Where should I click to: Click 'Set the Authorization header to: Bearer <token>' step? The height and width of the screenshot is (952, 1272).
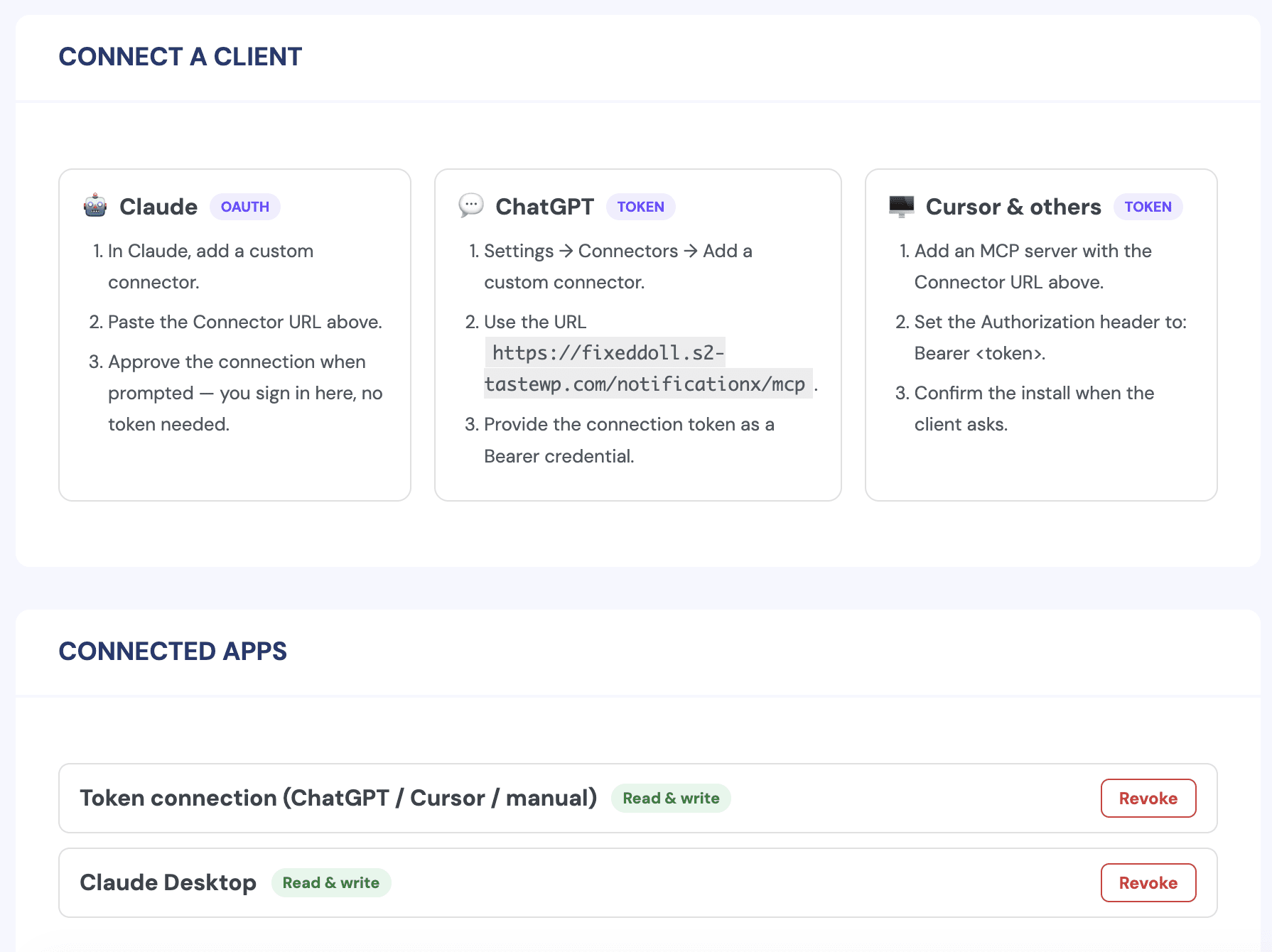point(1050,337)
